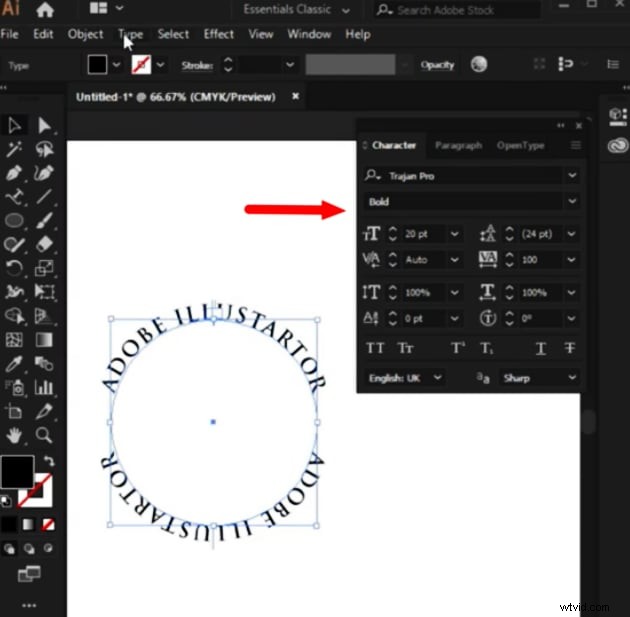Open the Type menu
Viewport: 630px width, 617px height.
point(131,35)
